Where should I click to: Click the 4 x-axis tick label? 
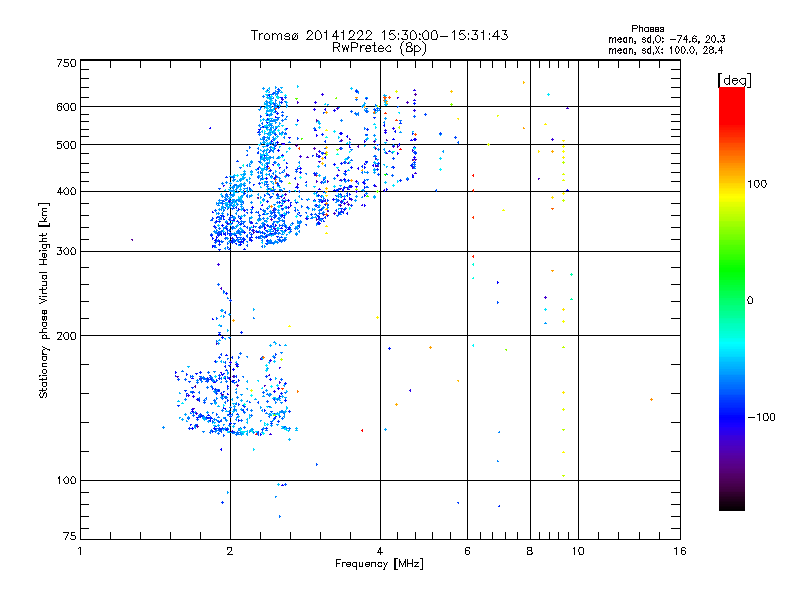pyautogui.click(x=380, y=551)
